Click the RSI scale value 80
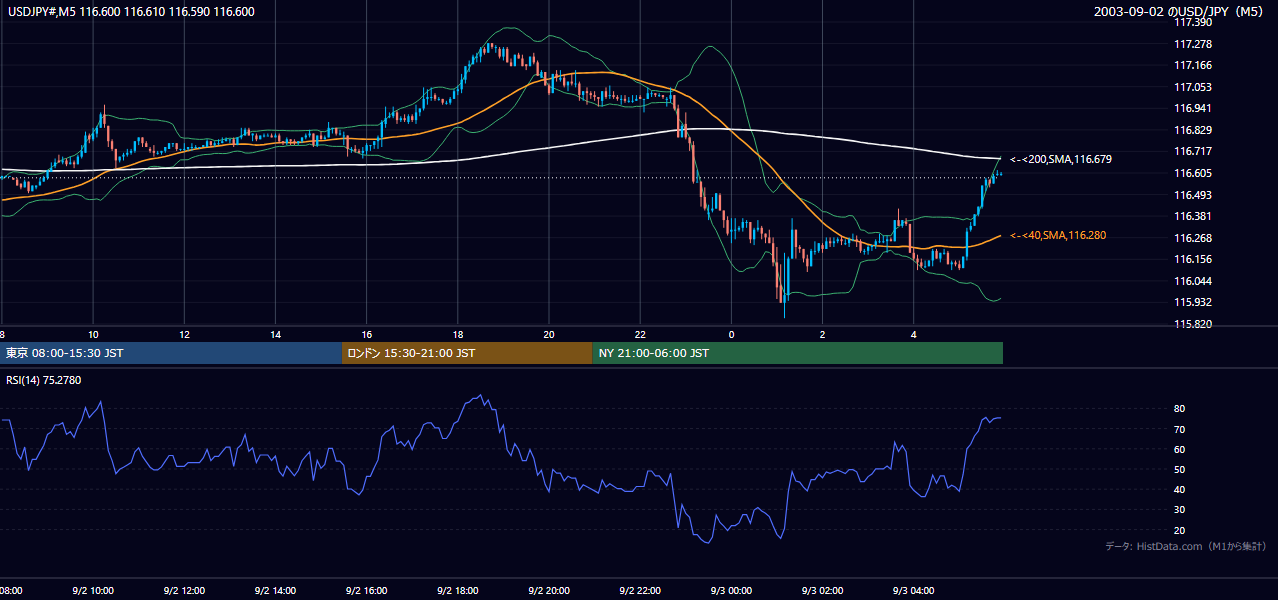This screenshot has height=600, width=1278. pos(1180,409)
